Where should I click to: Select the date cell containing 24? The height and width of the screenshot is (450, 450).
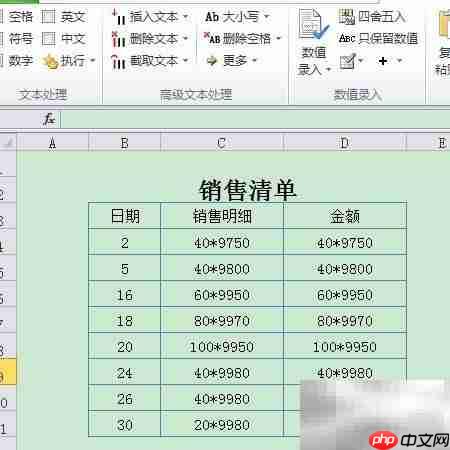click(x=124, y=372)
